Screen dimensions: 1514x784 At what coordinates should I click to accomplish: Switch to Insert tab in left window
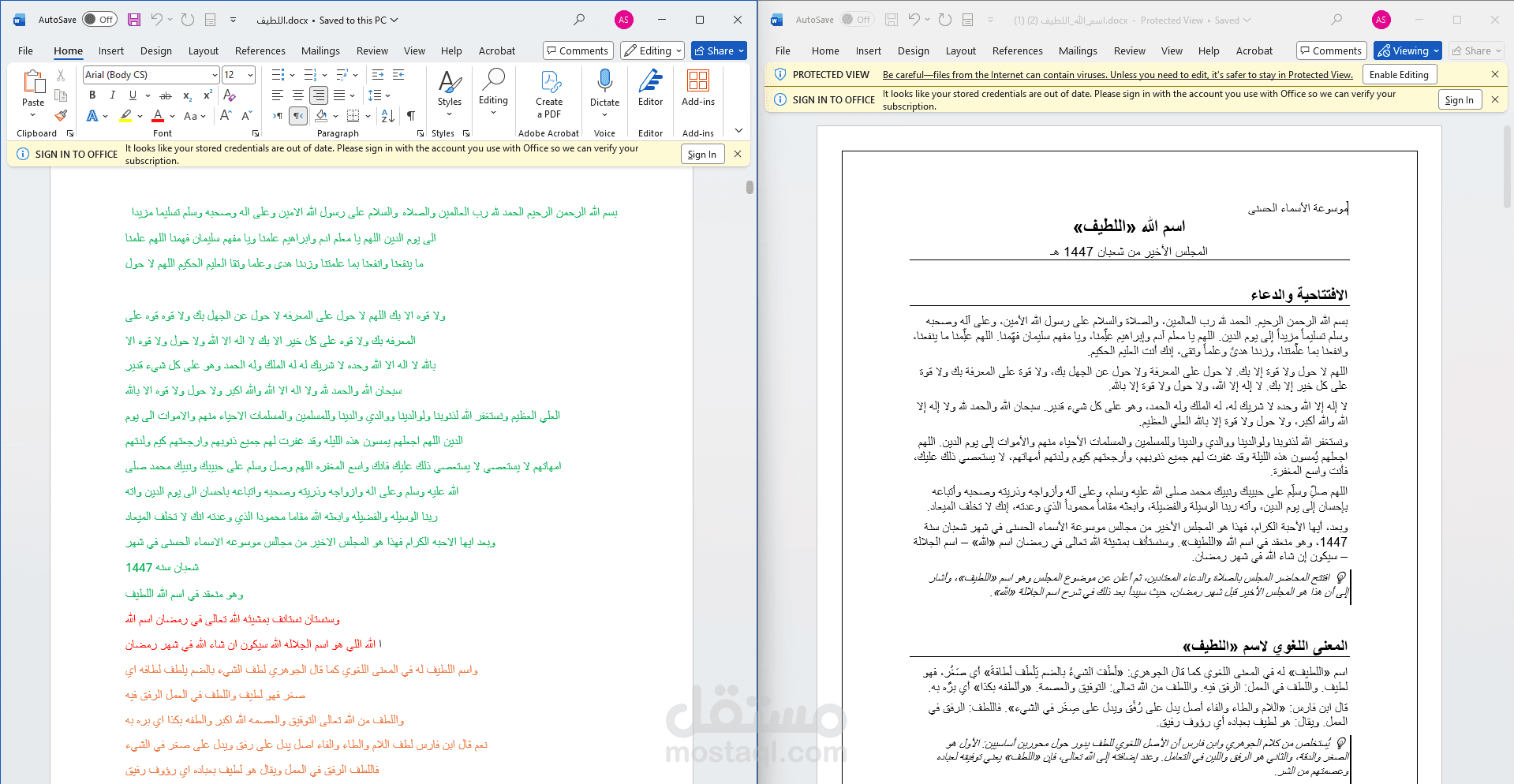coord(111,50)
